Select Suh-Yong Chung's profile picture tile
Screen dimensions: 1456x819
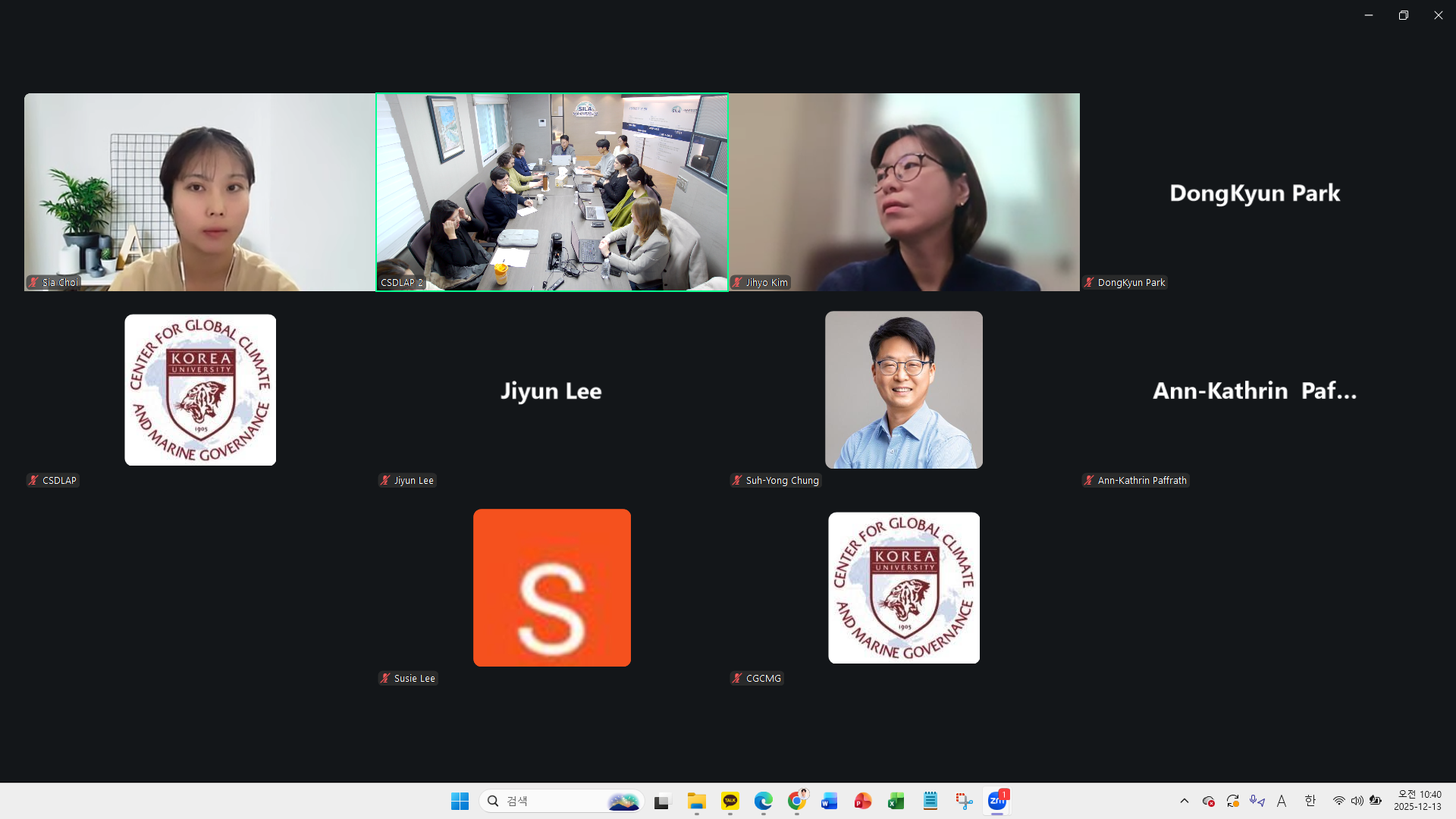click(x=903, y=390)
